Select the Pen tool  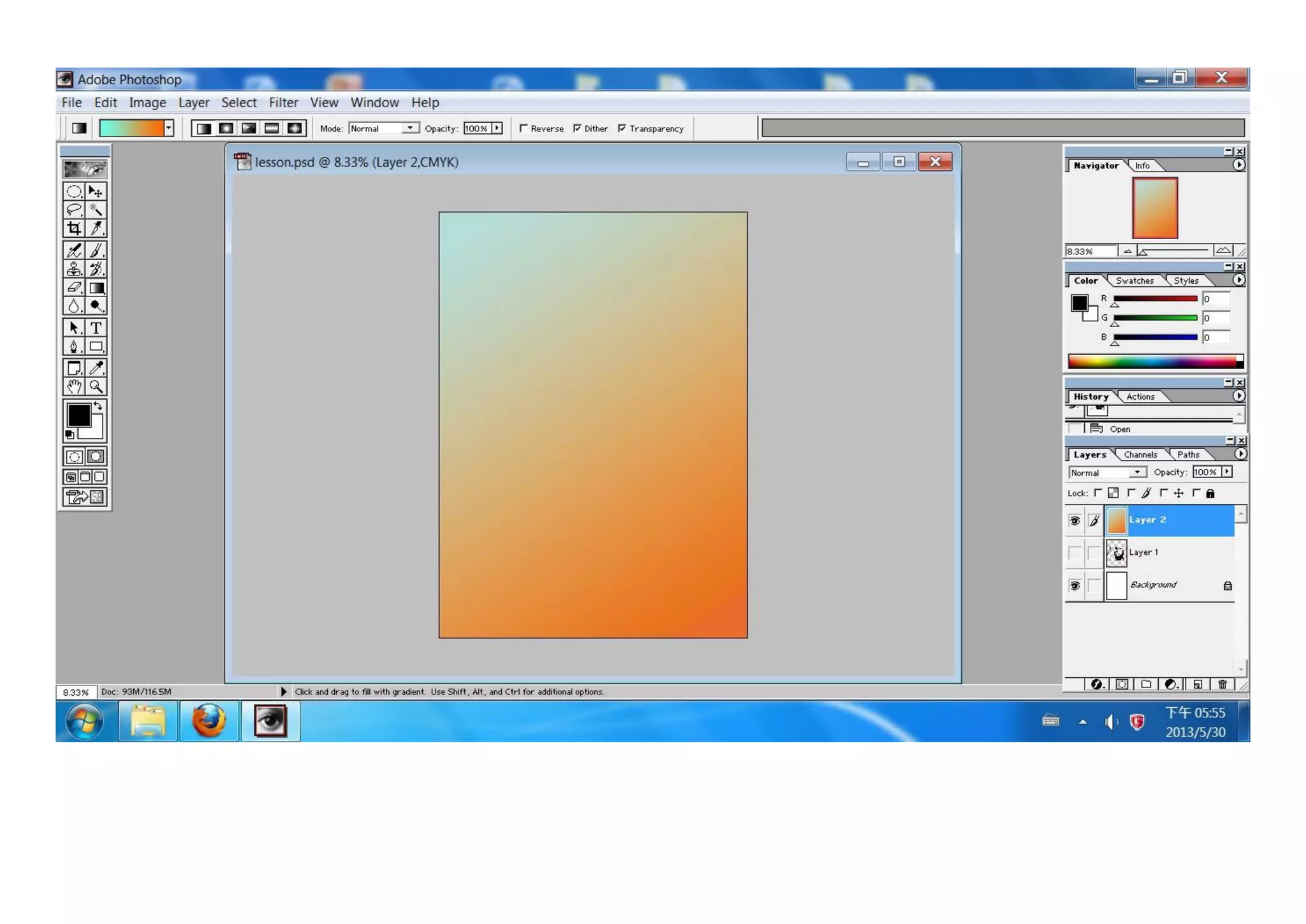tap(74, 346)
